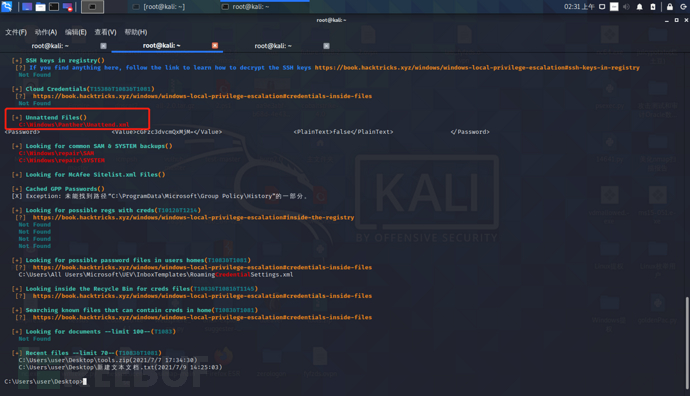Switch to the third root@kali terminal tab

[x=273, y=46]
